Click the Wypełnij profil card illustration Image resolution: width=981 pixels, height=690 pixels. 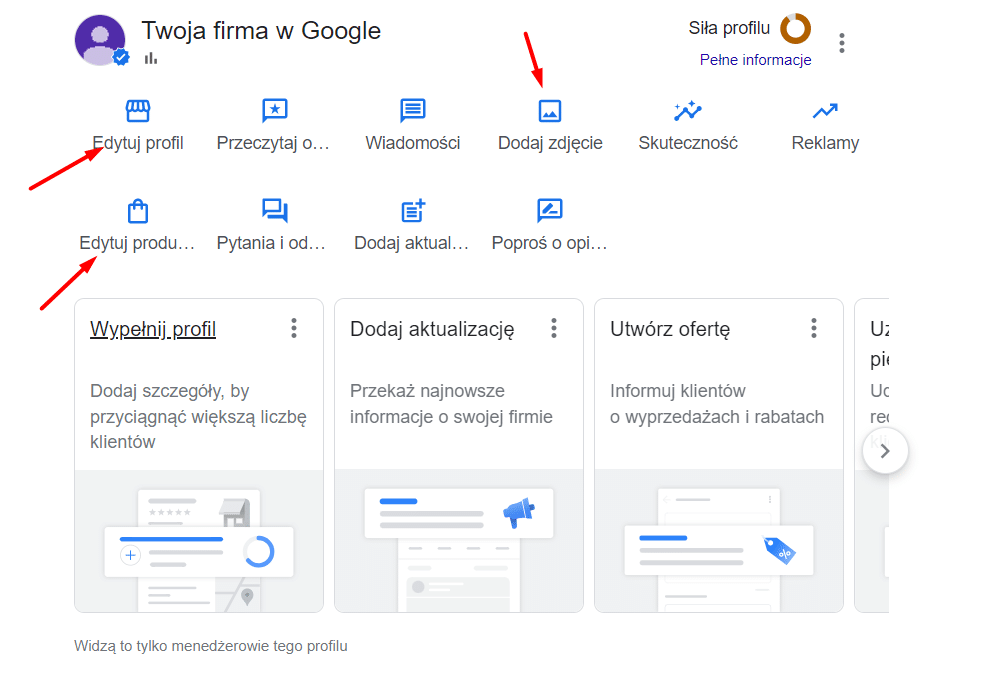point(199,541)
